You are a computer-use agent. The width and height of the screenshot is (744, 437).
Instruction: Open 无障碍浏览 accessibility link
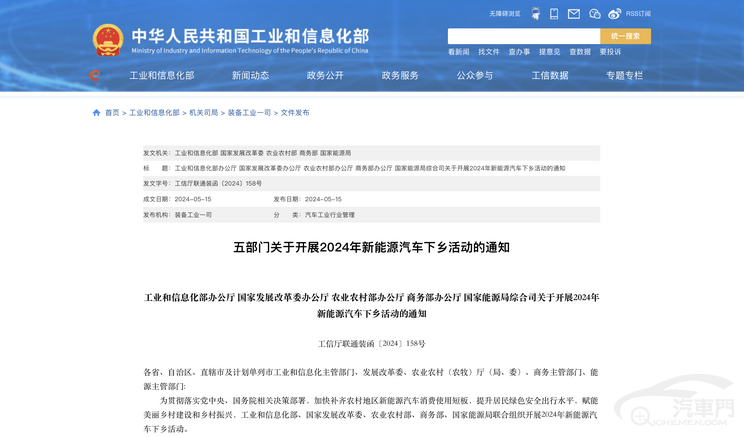pyautogui.click(x=505, y=14)
